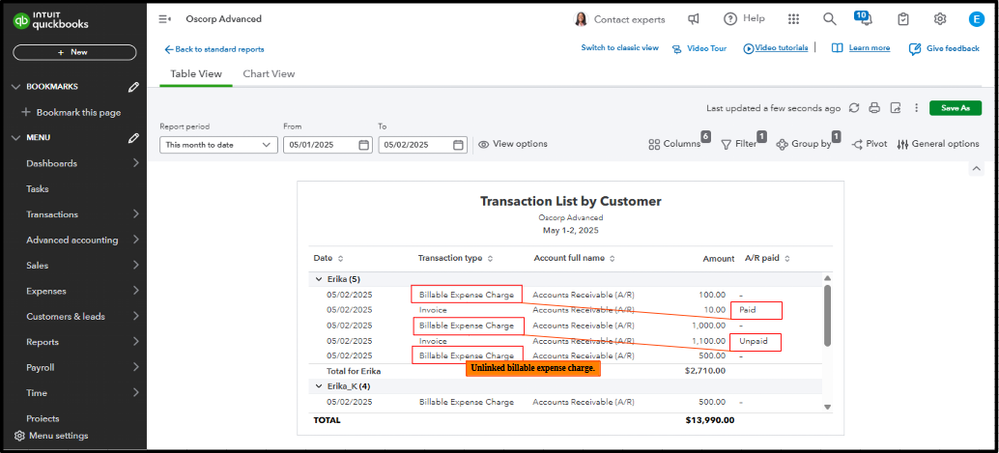The height and width of the screenshot is (453, 999).
Task: Click the + New button
Action: (75, 52)
